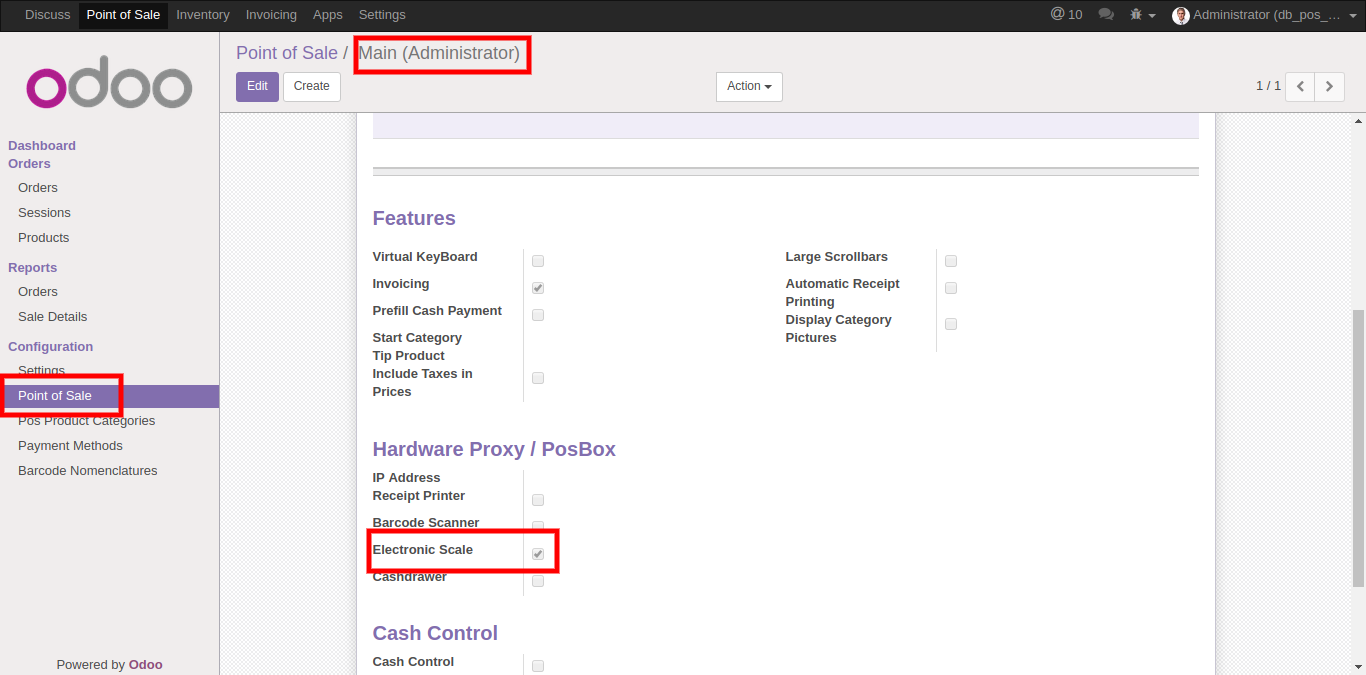Open the Discuss menu

point(48,15)
